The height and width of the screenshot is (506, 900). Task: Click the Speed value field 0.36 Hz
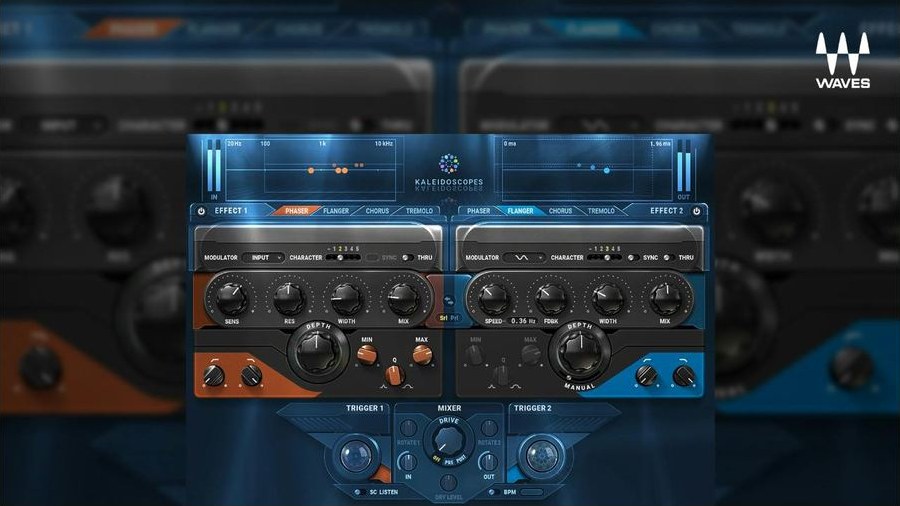coord(523,321)
